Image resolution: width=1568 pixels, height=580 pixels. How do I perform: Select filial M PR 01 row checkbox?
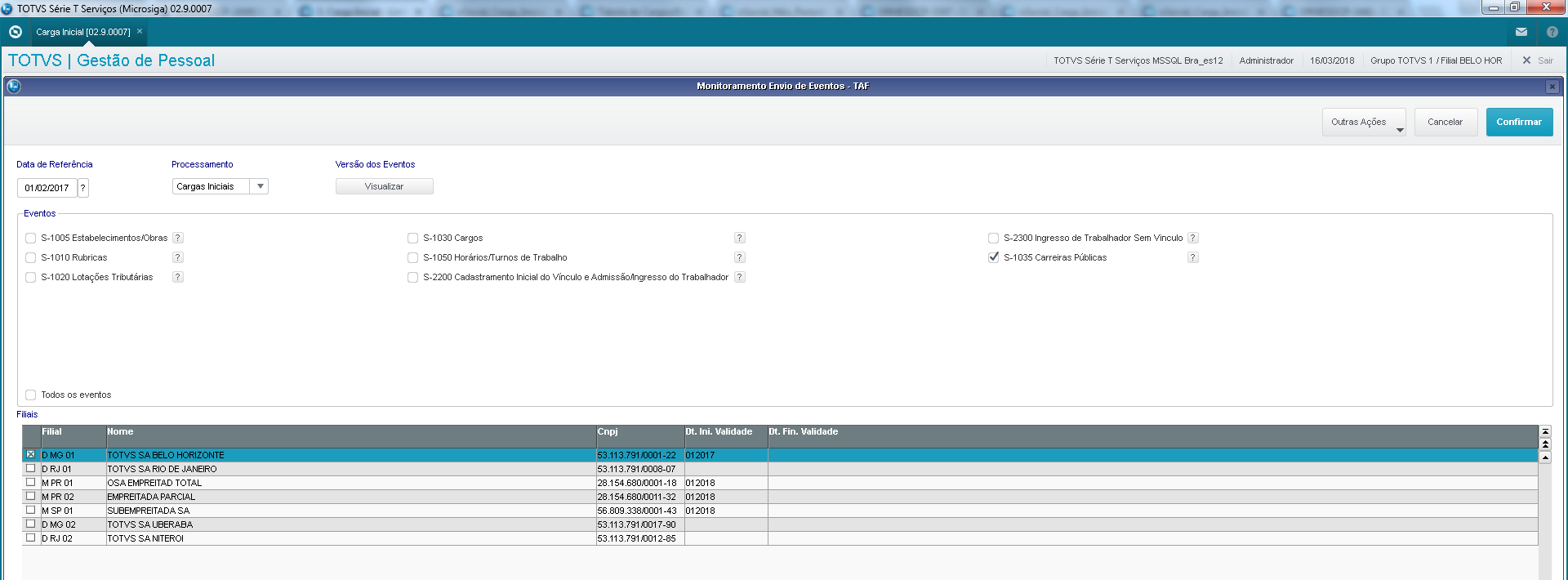pos(31,483)
